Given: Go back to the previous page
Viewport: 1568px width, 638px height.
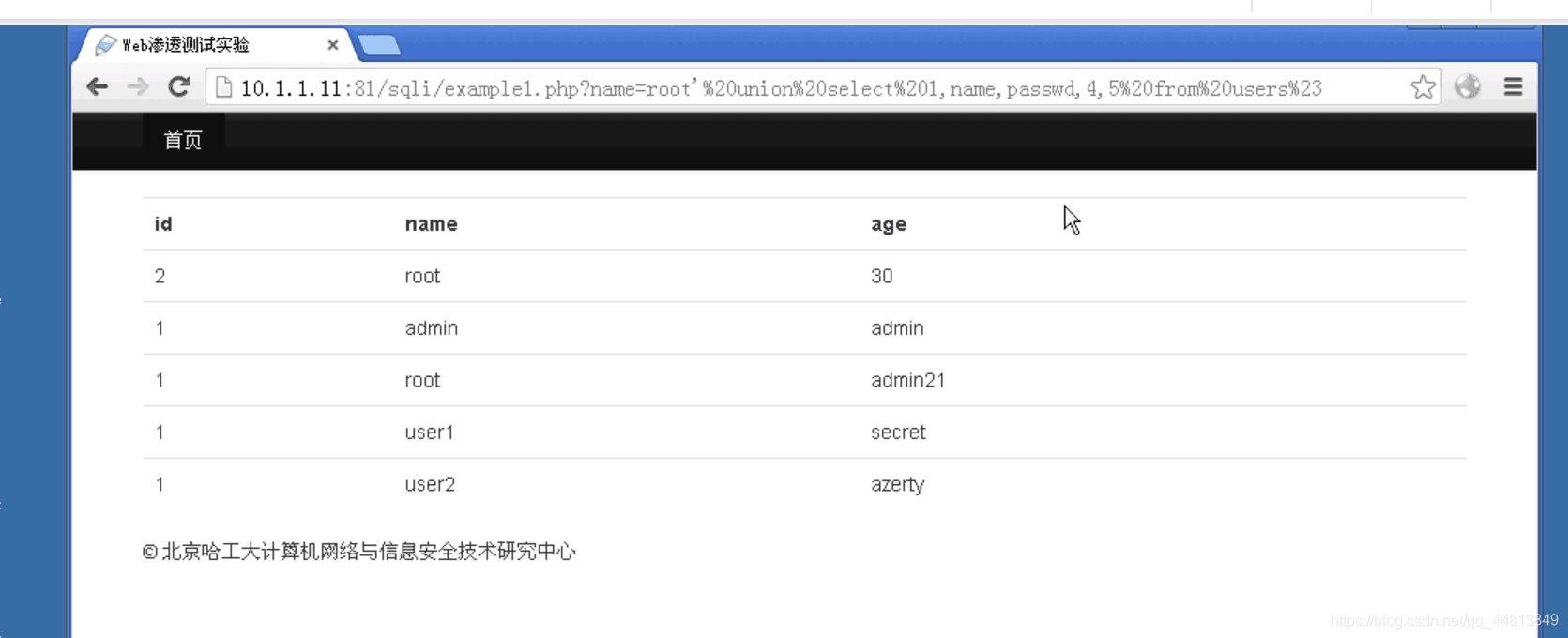Looking at the screenshot, I should (x=97, y=87).
